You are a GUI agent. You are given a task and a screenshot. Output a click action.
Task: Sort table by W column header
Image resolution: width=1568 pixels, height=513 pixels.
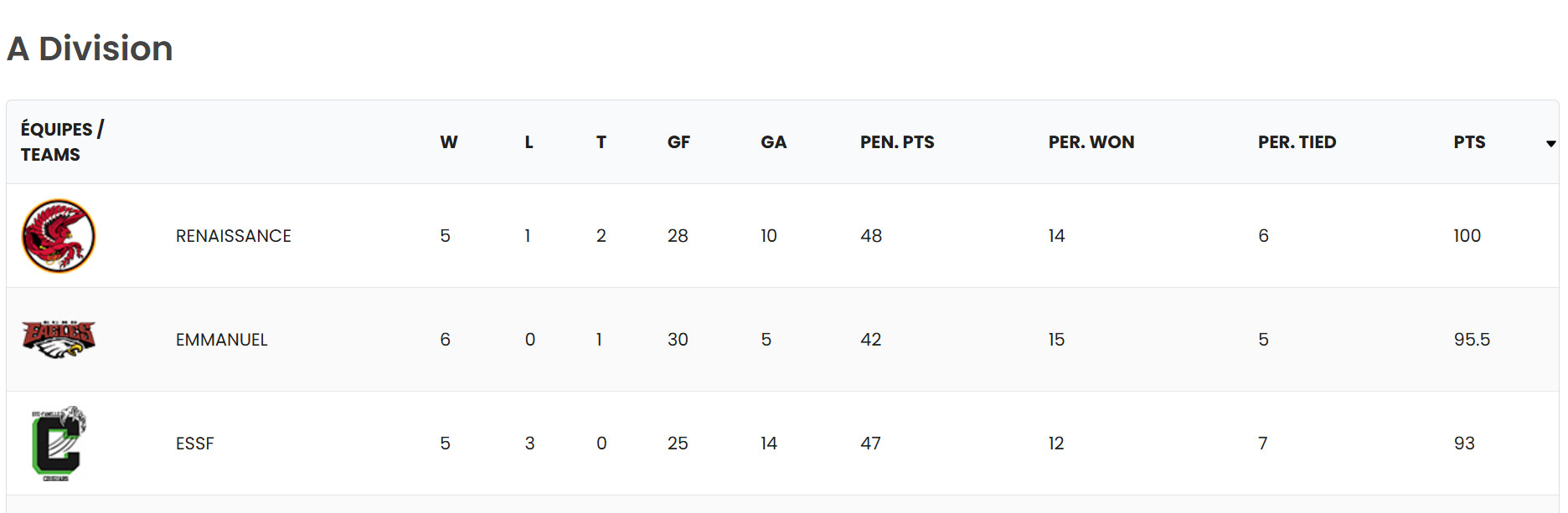(x=449, y=142)
